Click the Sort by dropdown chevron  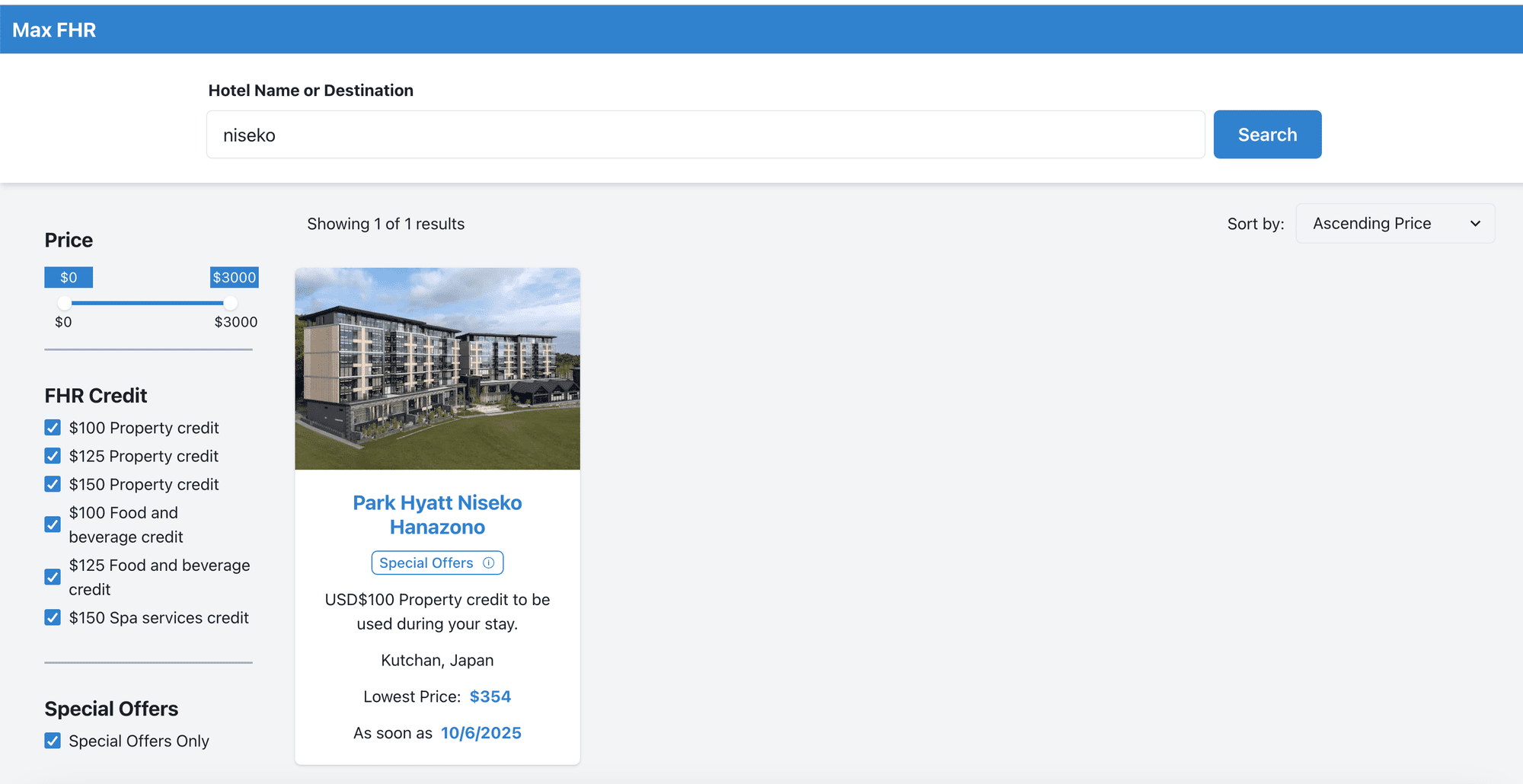(1475, 224)
